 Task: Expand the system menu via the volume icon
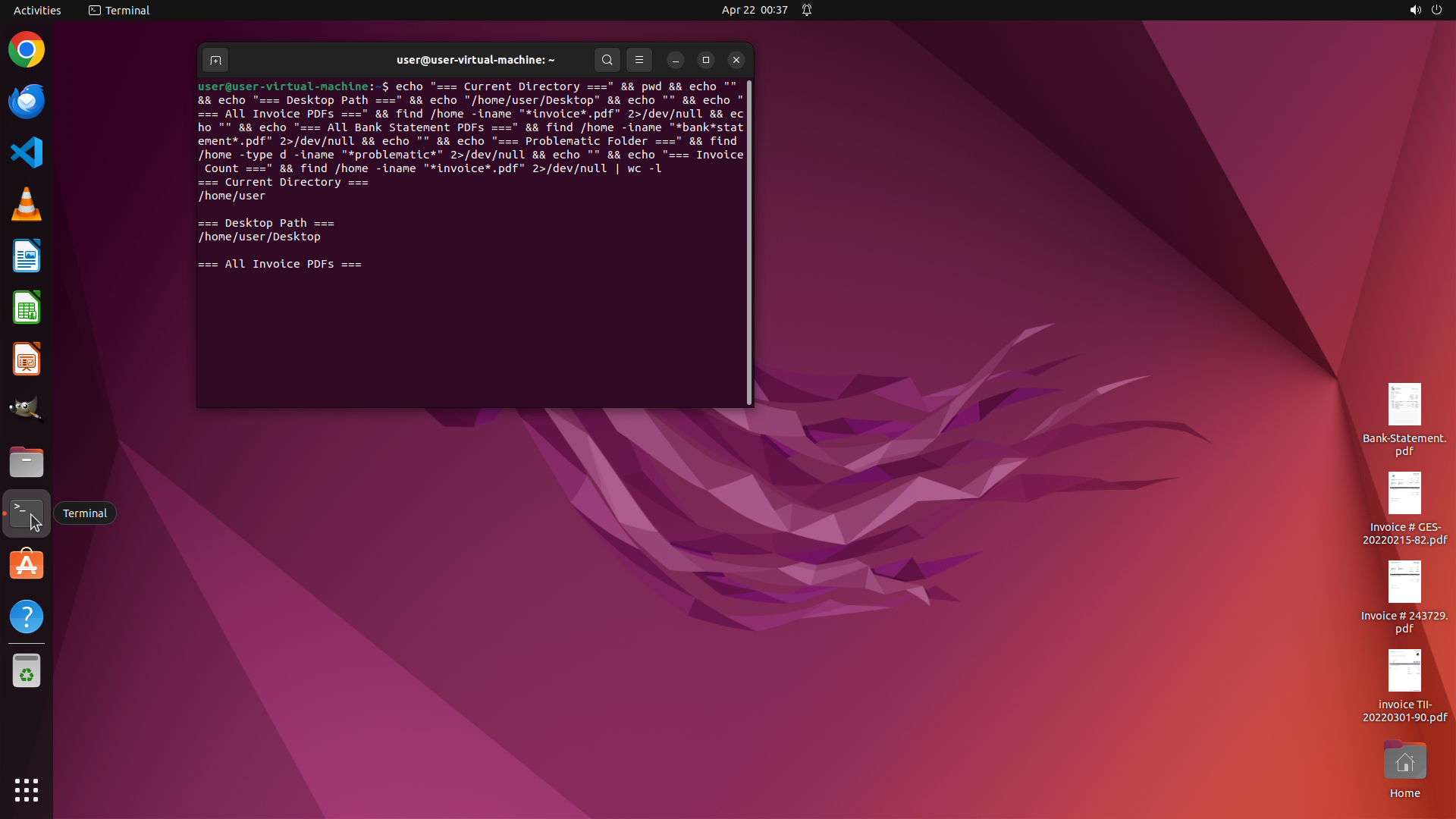click(x=1415, y=10)
